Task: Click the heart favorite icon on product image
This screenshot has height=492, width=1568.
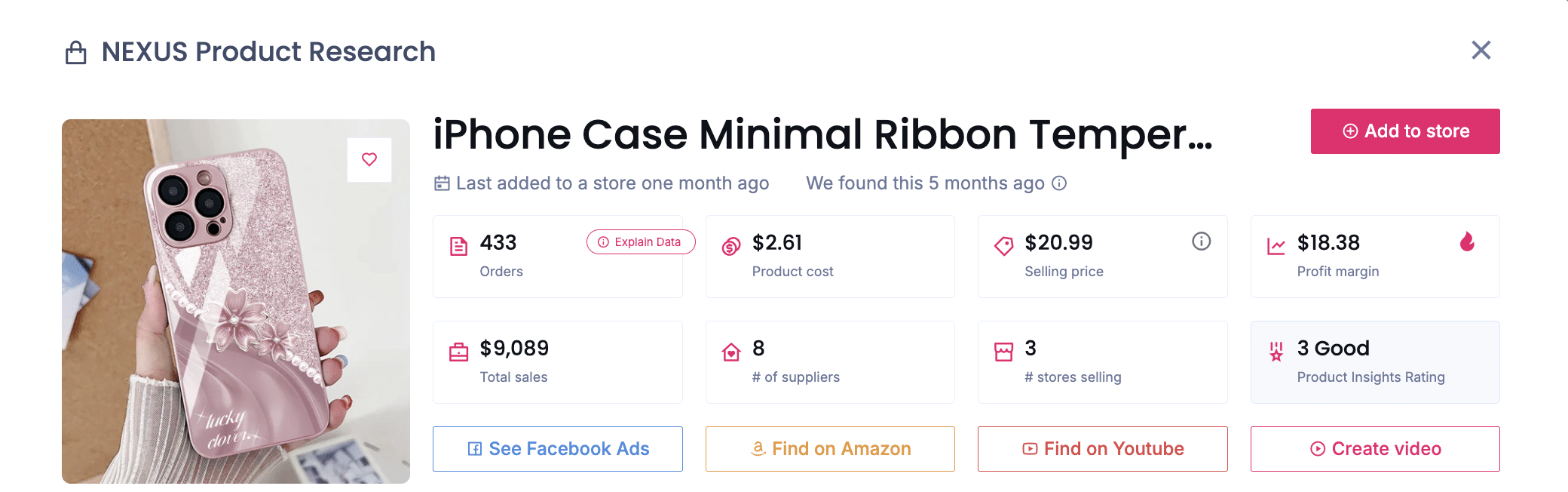Action: click(x=369, y=159)
